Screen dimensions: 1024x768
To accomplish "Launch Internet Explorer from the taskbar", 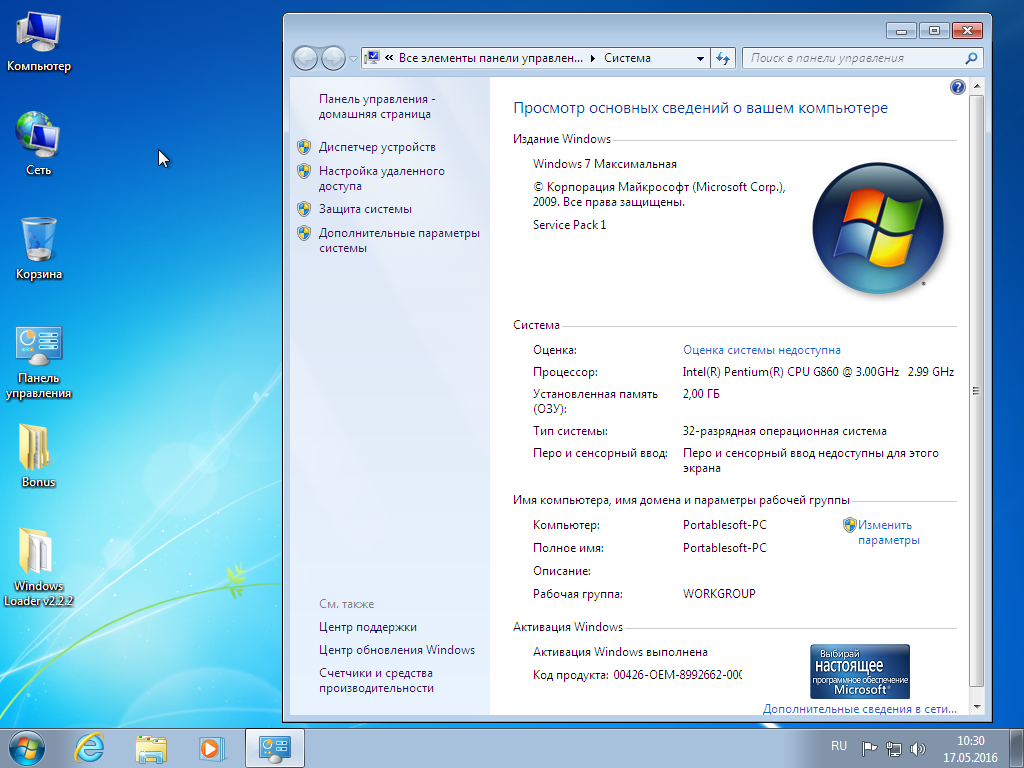I will pos(90,747).
